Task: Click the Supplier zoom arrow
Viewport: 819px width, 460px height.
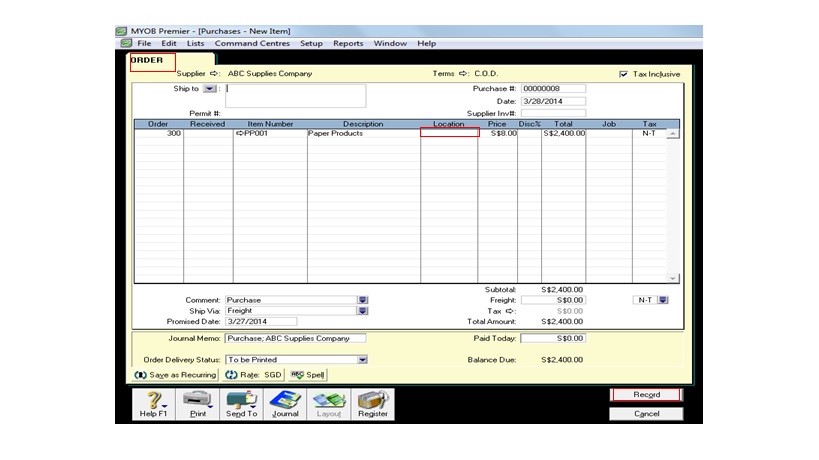Action: [215, 74]
